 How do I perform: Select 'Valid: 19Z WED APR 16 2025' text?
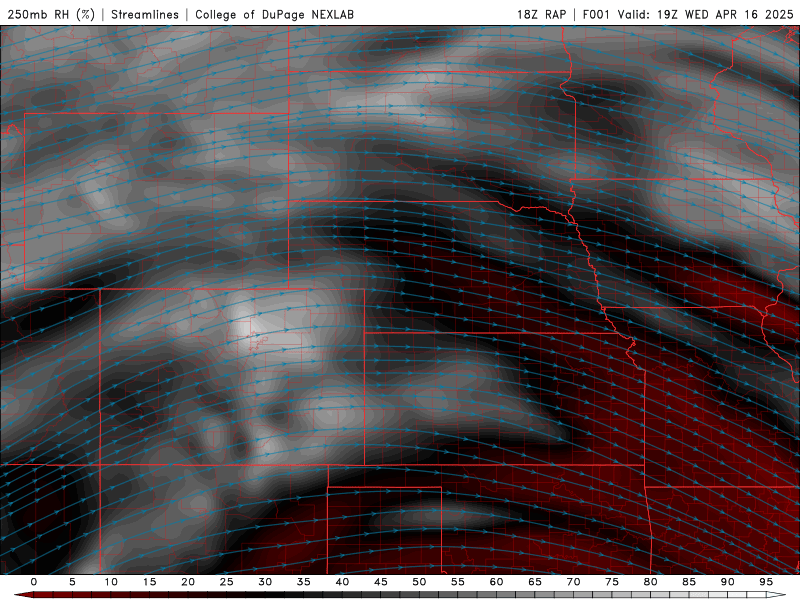click(706, 14)
